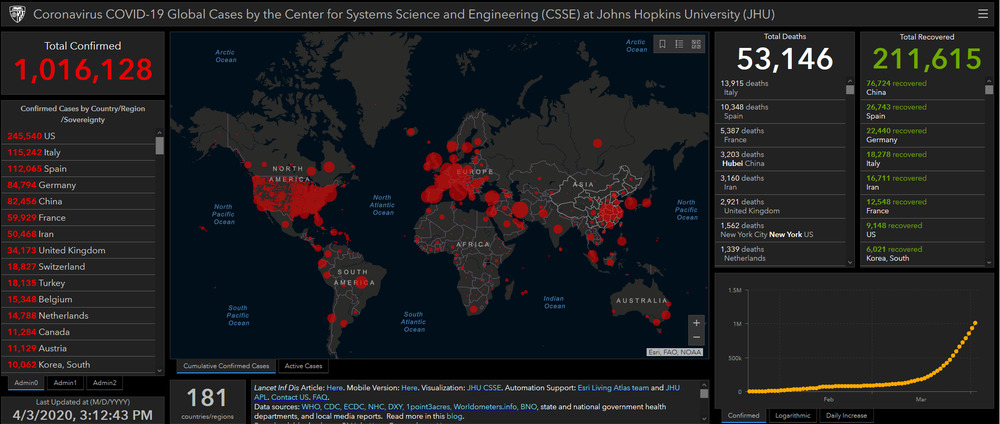The height and width of the screenshot is (424, 1000).
Task: Select Spain in the total deaths list
Action: tap(740, 112)
